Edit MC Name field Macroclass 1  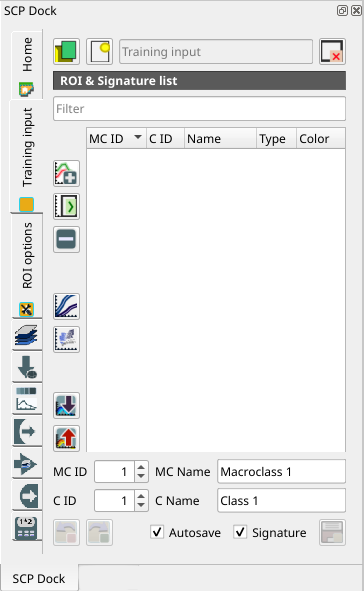click(x=281, y=472)
